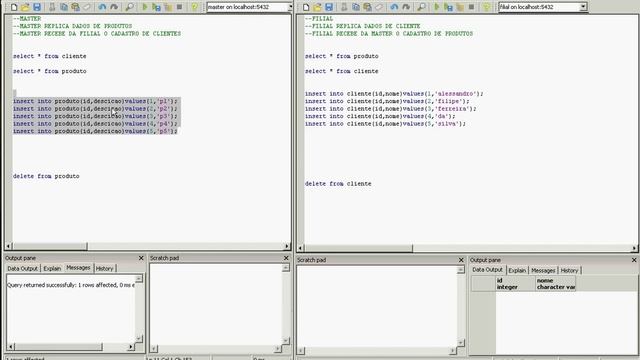The height and width of the screenshot is (360, 640).
Task: Redo icon in filial window toolbar
Action: coord(406,7)
